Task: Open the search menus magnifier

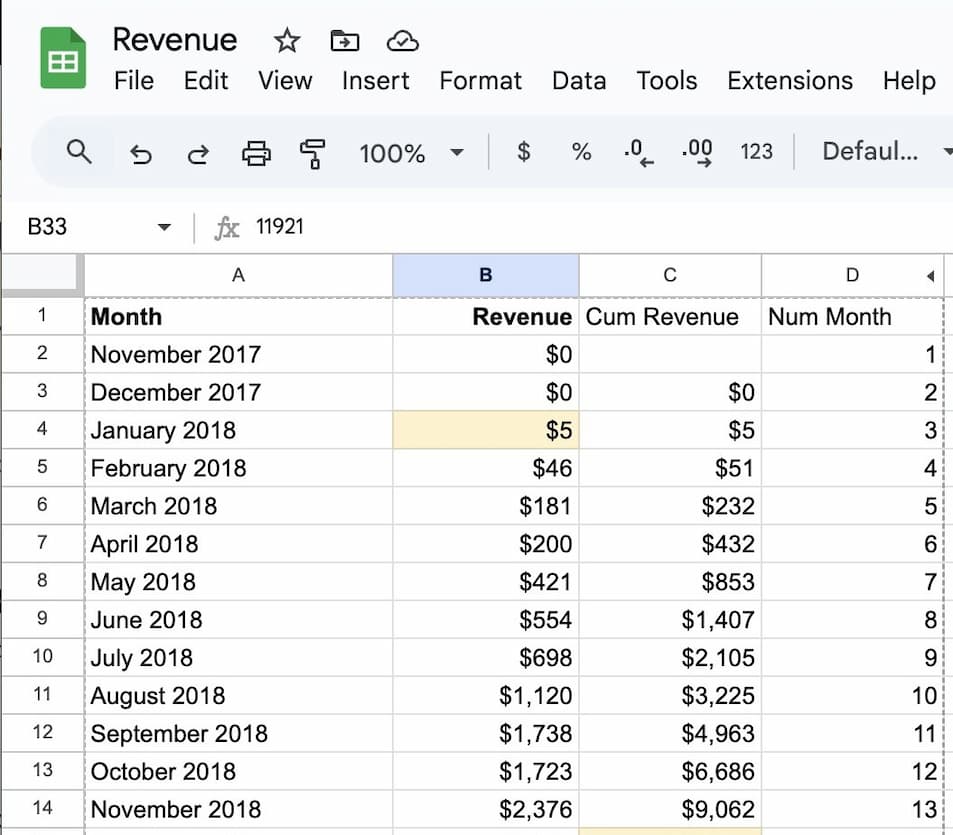Action: (x=79, y=152)
